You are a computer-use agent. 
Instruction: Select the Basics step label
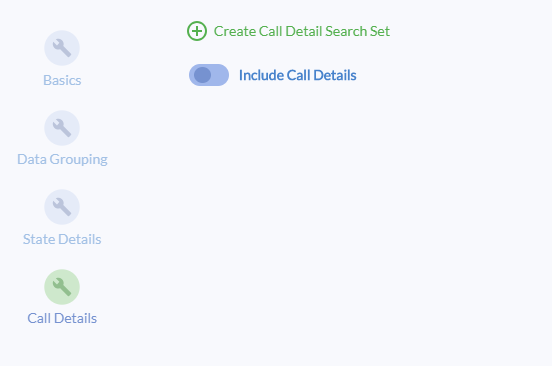[62, 80]
